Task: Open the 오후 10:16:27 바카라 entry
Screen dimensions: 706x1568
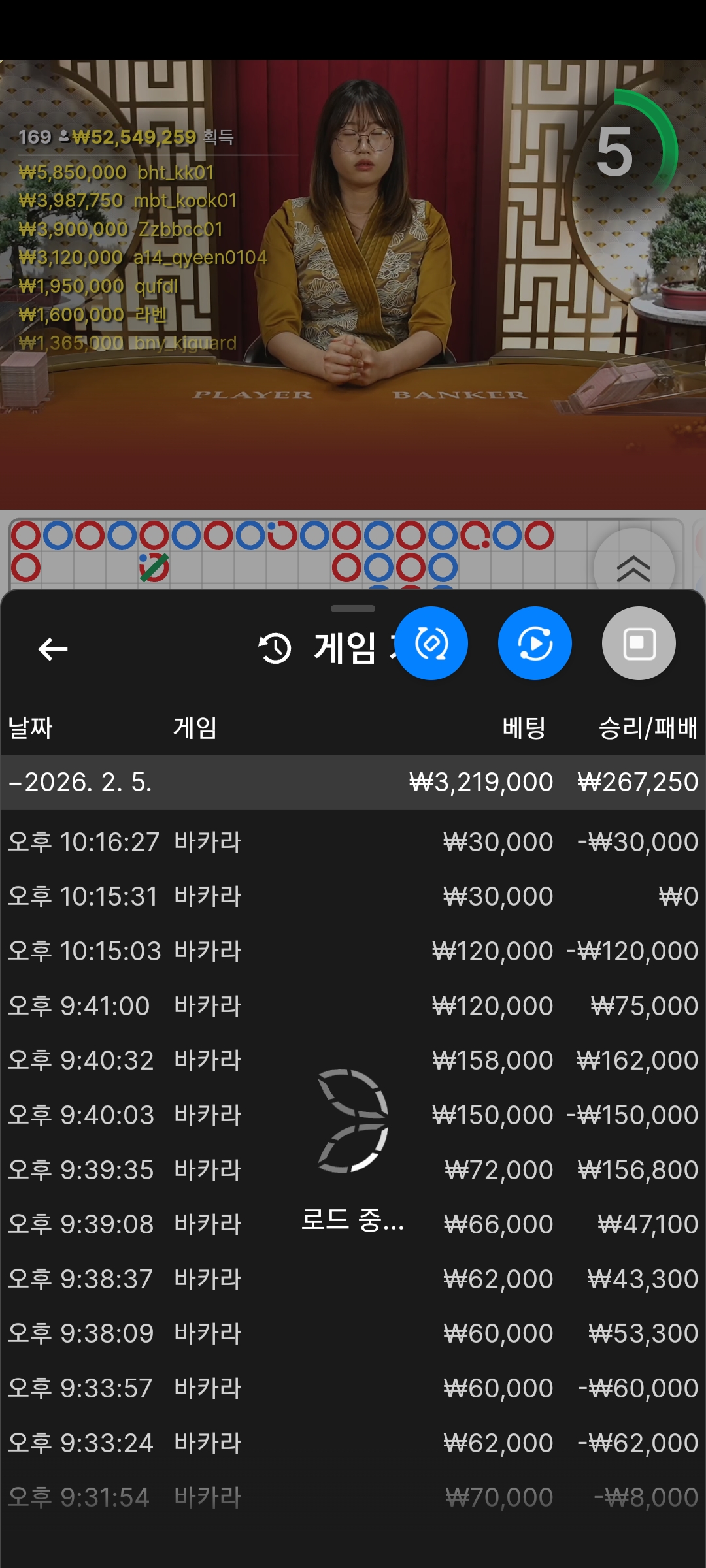Action: tap(353, 841)
